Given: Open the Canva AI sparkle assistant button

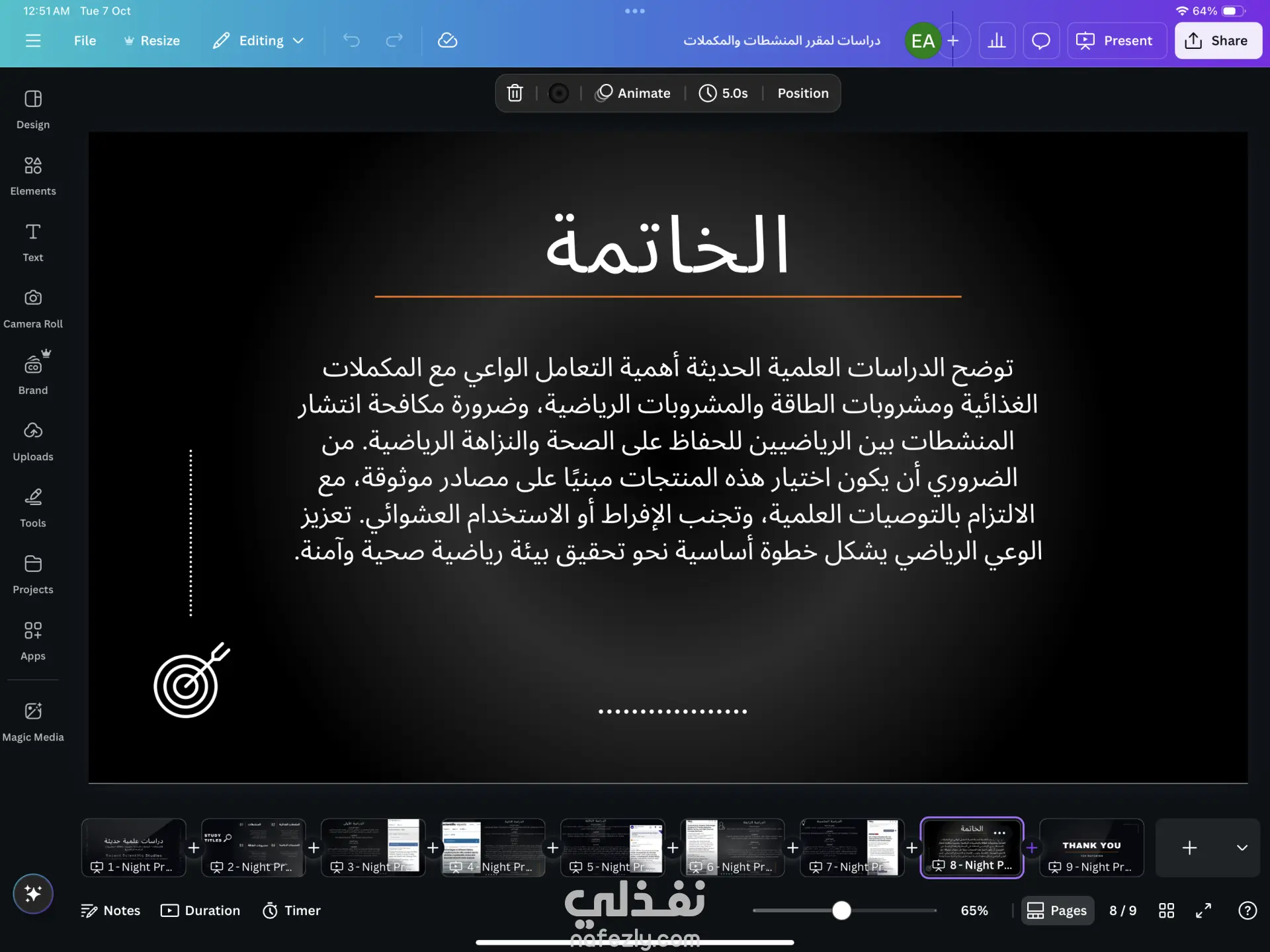Looking at the screenshot, I should pyautogui.click(x=32, y=894).
